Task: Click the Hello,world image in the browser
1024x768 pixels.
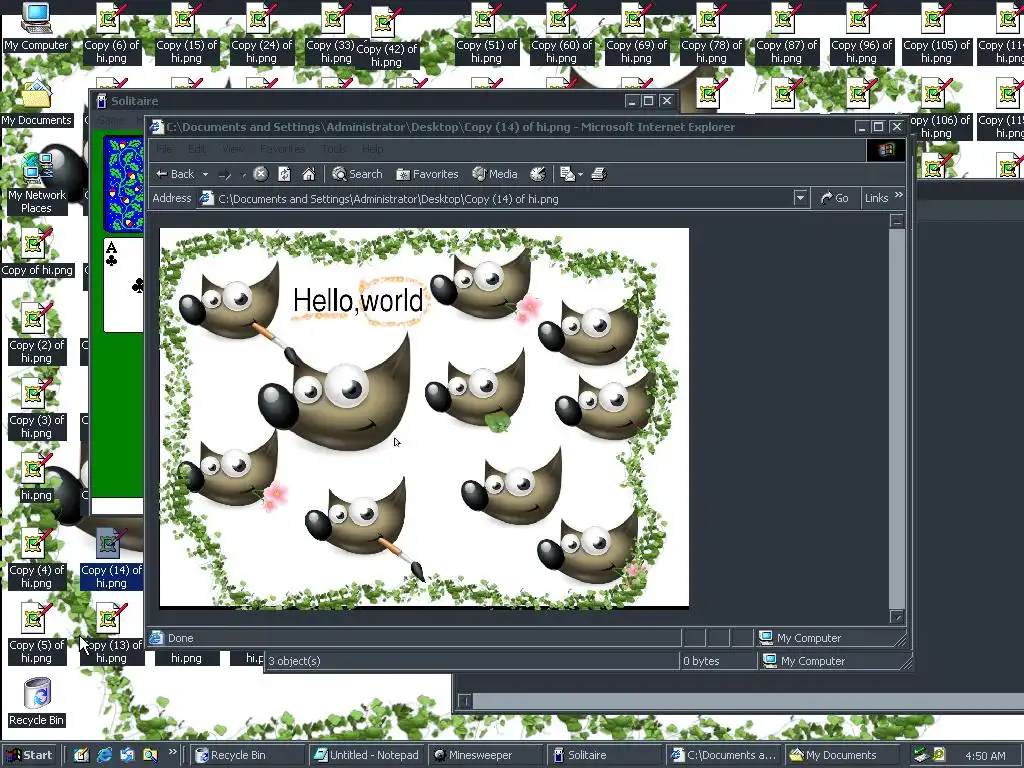Action: [424, 418]
